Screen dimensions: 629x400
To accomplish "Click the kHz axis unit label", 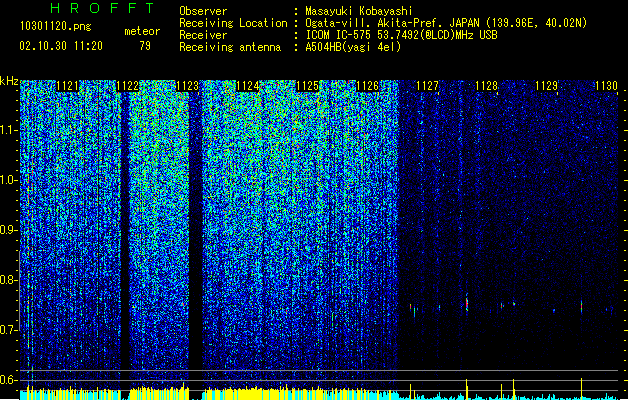I will pos(9,81).
